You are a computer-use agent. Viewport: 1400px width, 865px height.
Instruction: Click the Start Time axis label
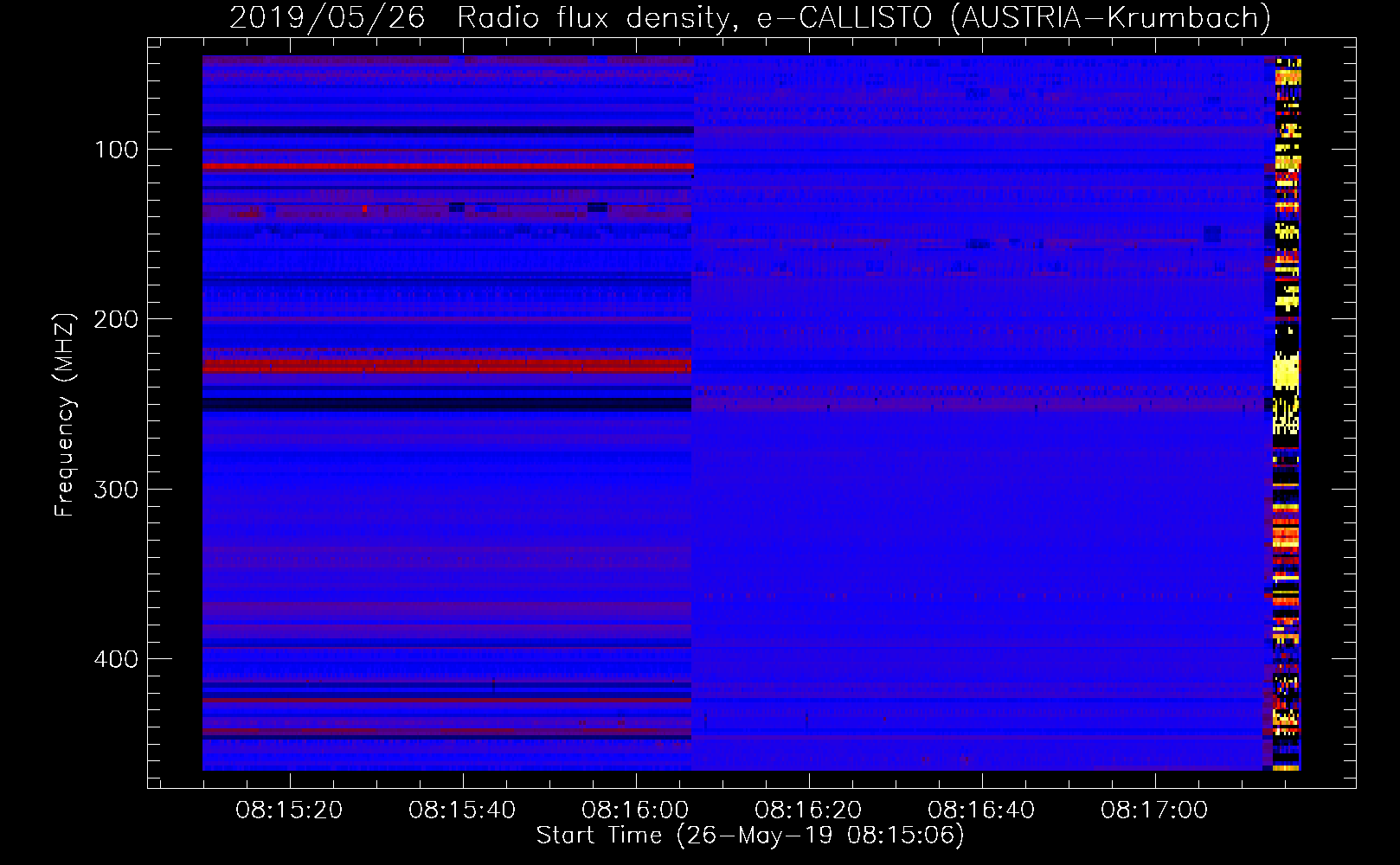tap(750, 835)
